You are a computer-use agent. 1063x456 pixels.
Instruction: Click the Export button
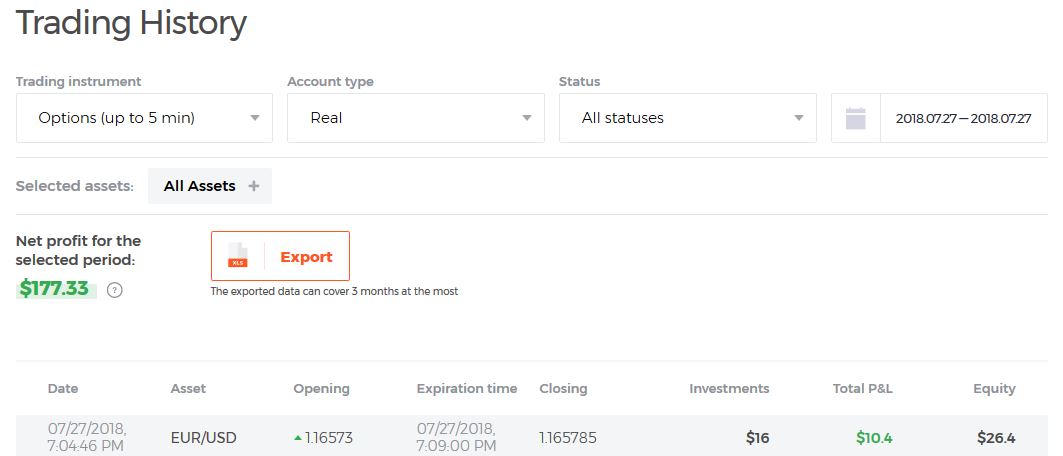(280, 256)
